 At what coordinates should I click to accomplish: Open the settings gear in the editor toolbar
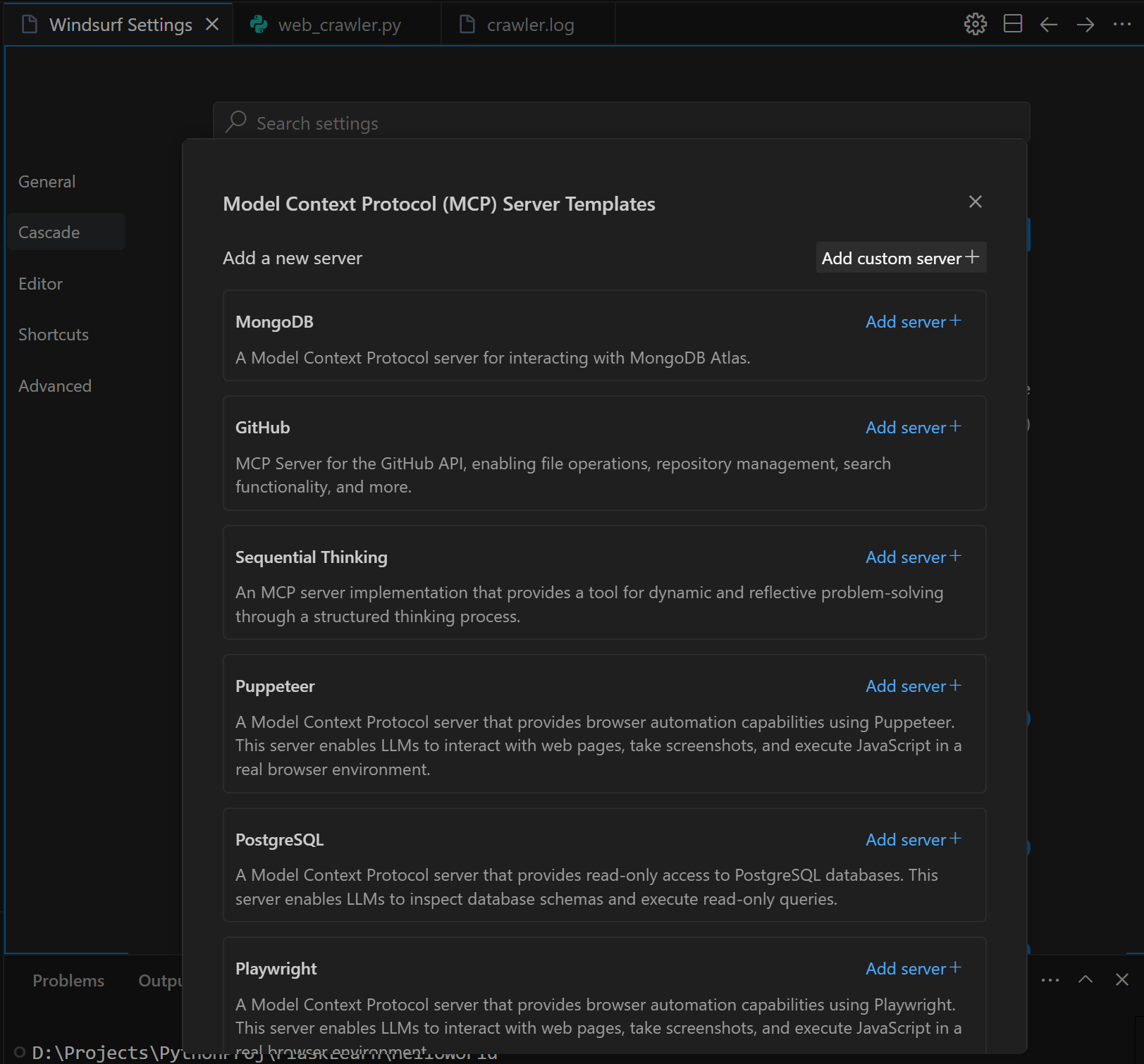point(976,25)
